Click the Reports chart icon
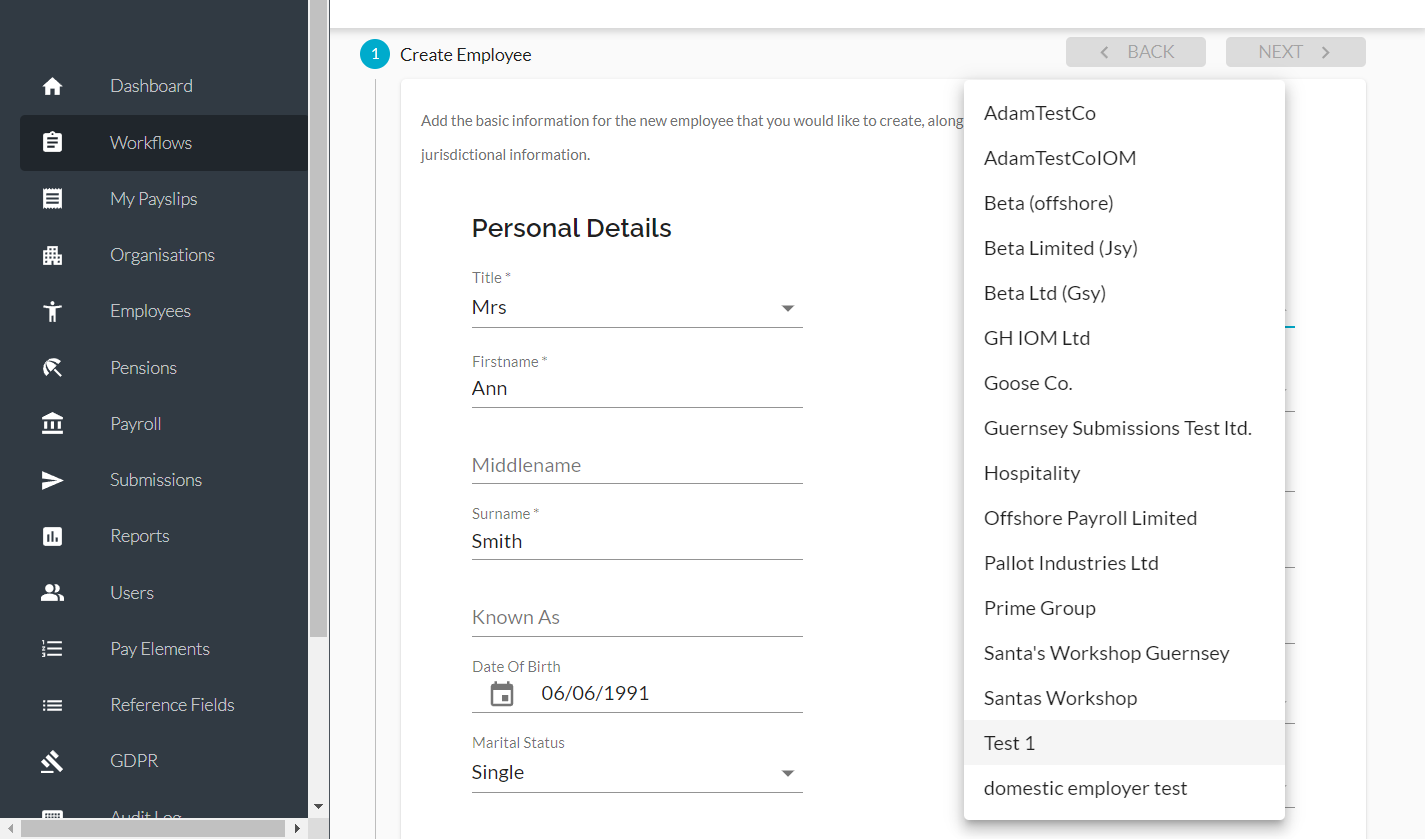The width and height of the screenshot is (1425, 839). click(x=53, y=536)
